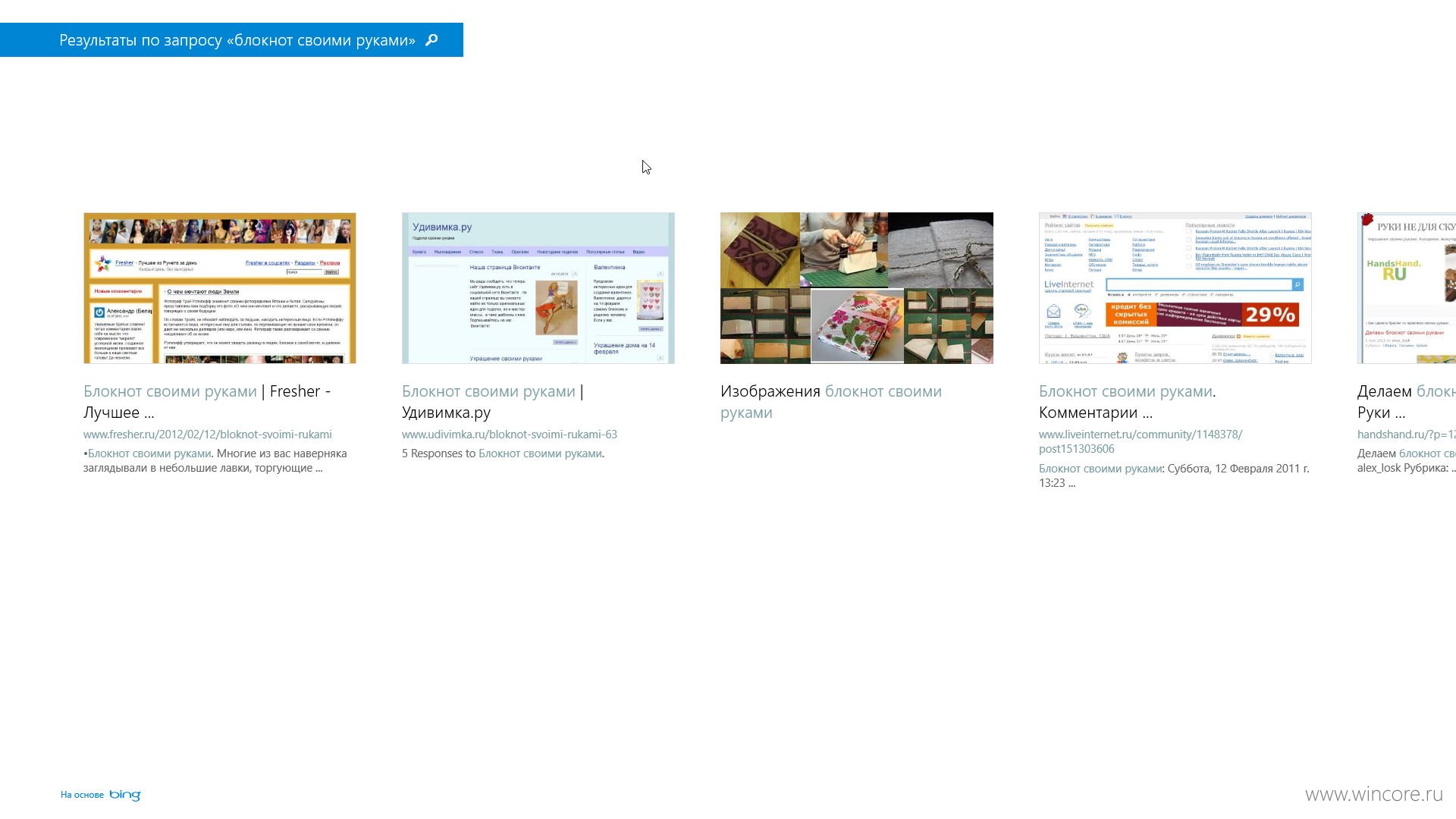
Task: Click the search results header bar text
Action: click(237, 40)
